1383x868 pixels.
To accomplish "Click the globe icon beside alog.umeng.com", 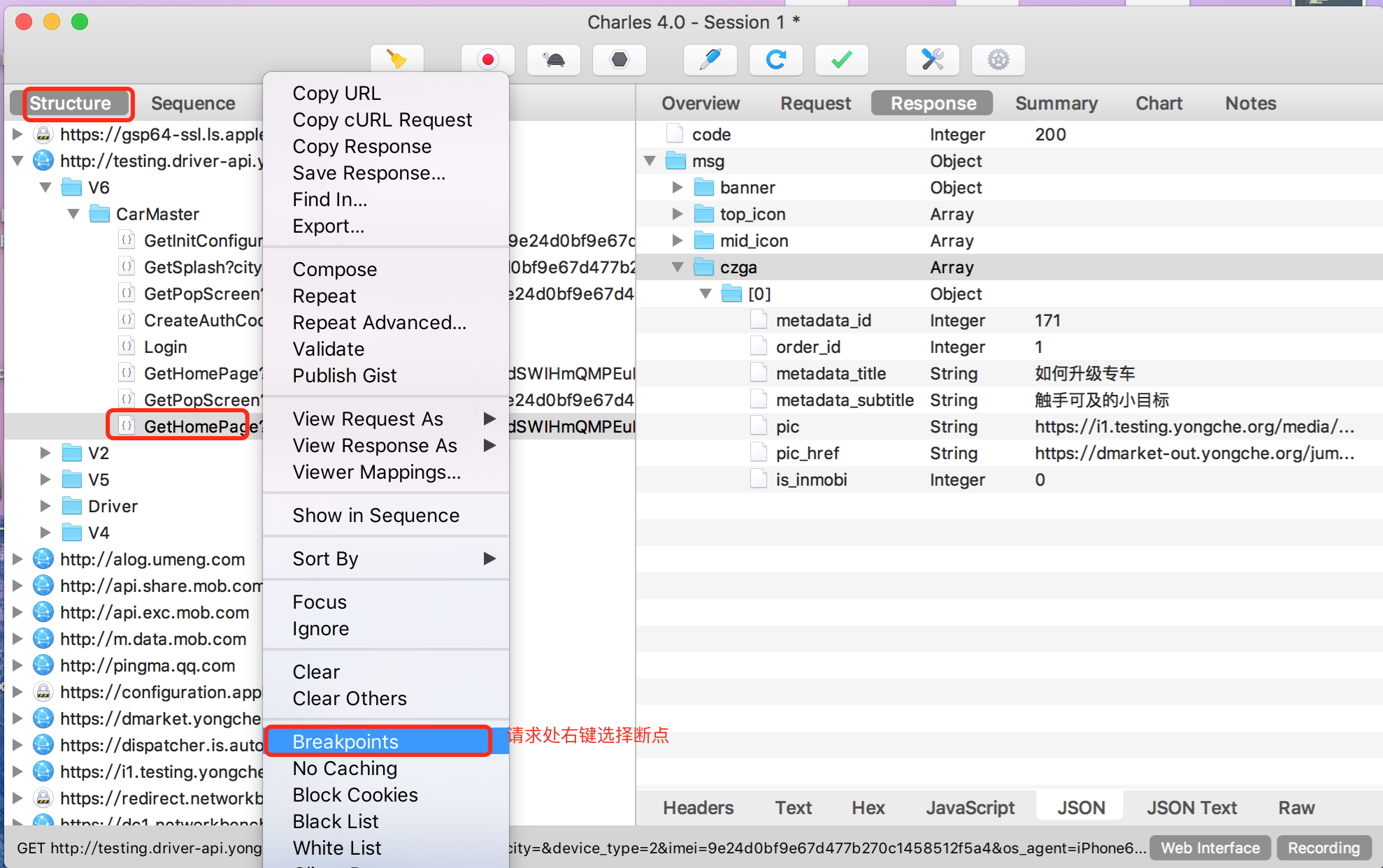I will [x=43, y=559].
